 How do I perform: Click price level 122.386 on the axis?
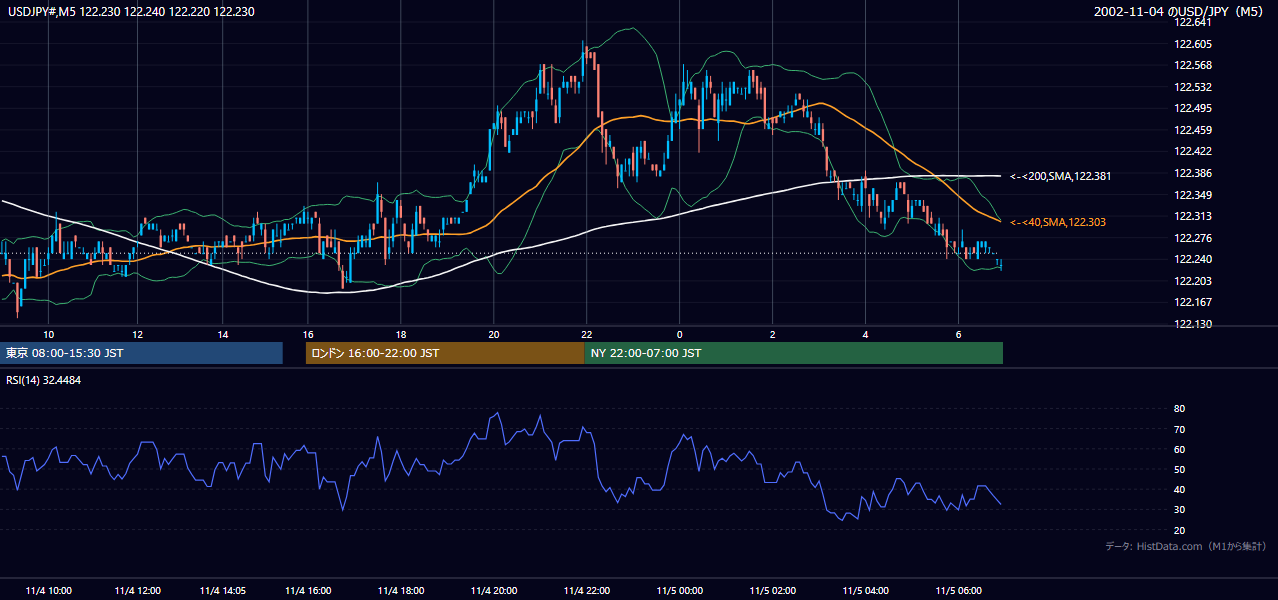tap(1194, 173)
